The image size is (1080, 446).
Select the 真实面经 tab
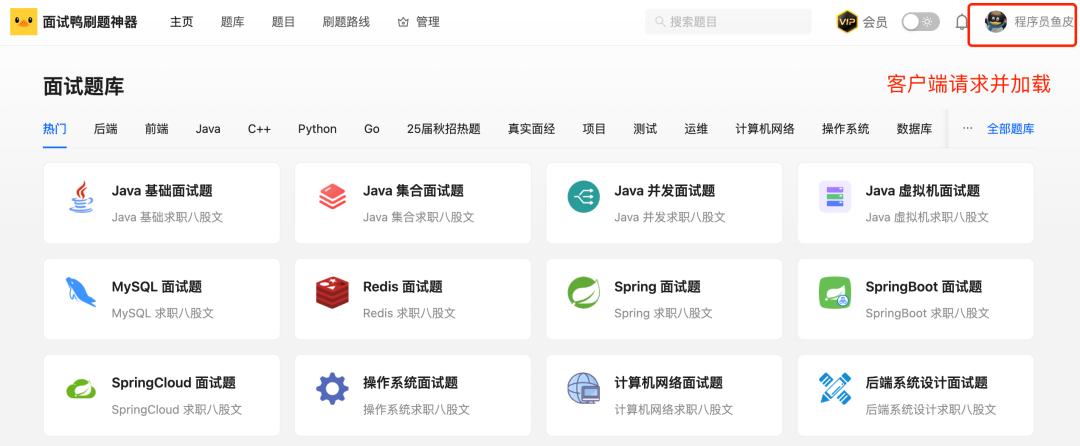(532, 129)
